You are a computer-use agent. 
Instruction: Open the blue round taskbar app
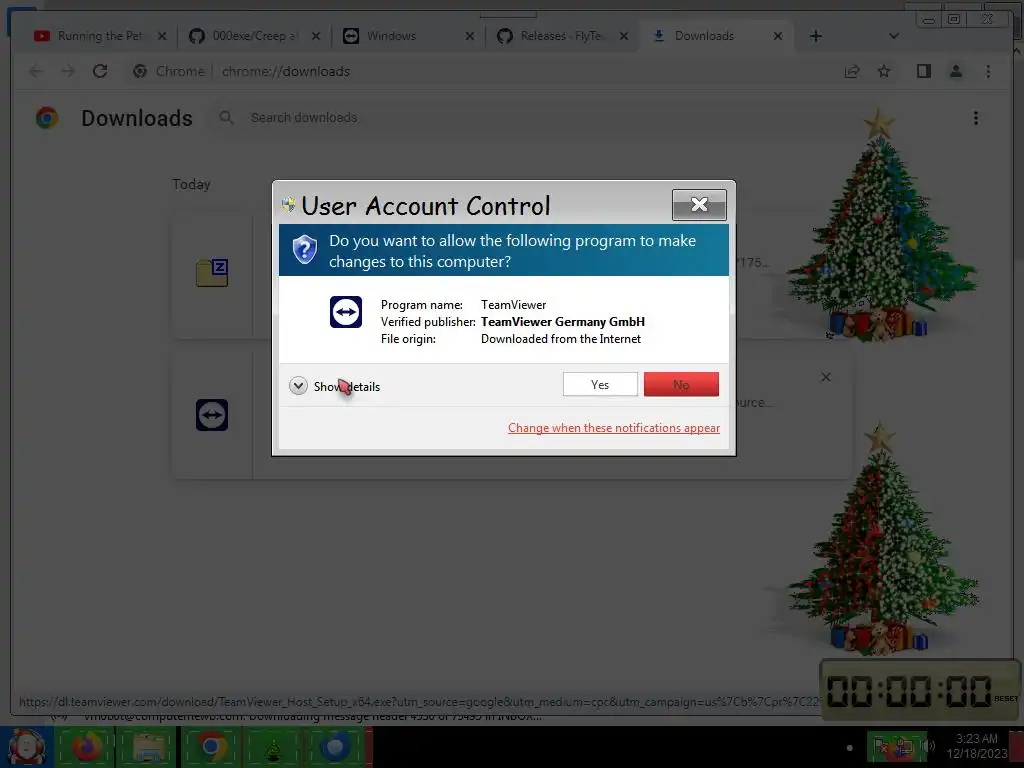click(x=334, y=747)
